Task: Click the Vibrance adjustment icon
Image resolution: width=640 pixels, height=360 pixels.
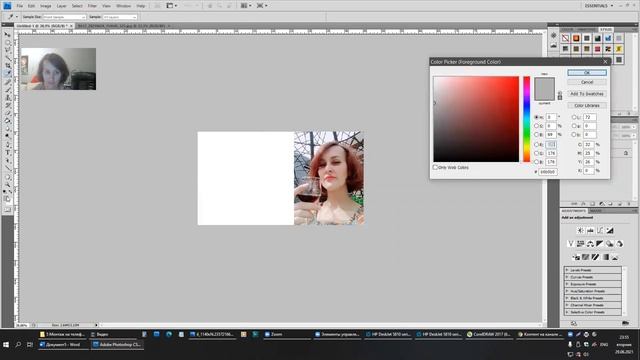Action: (x=571, y=244)
